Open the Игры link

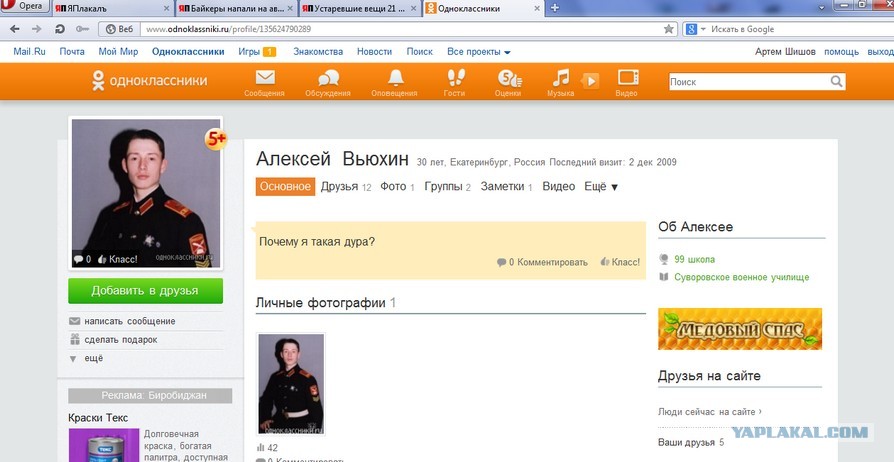pyautogui.click(x=249, y=51)
